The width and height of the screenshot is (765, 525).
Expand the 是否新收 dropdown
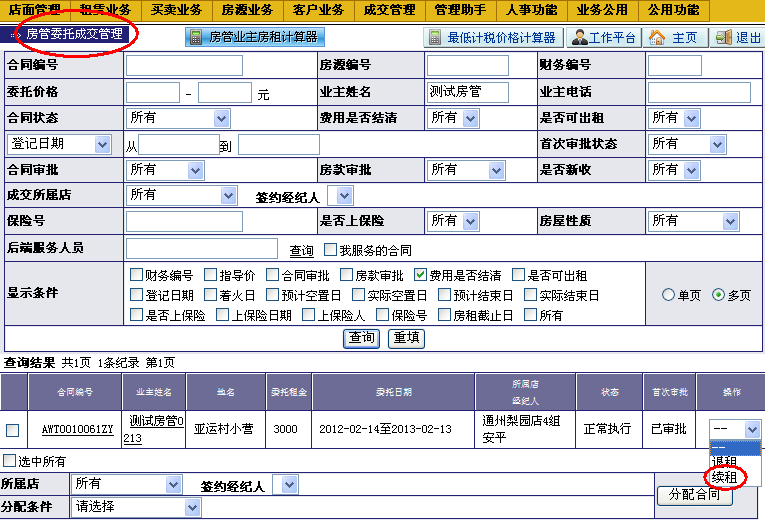coord(674,170)
